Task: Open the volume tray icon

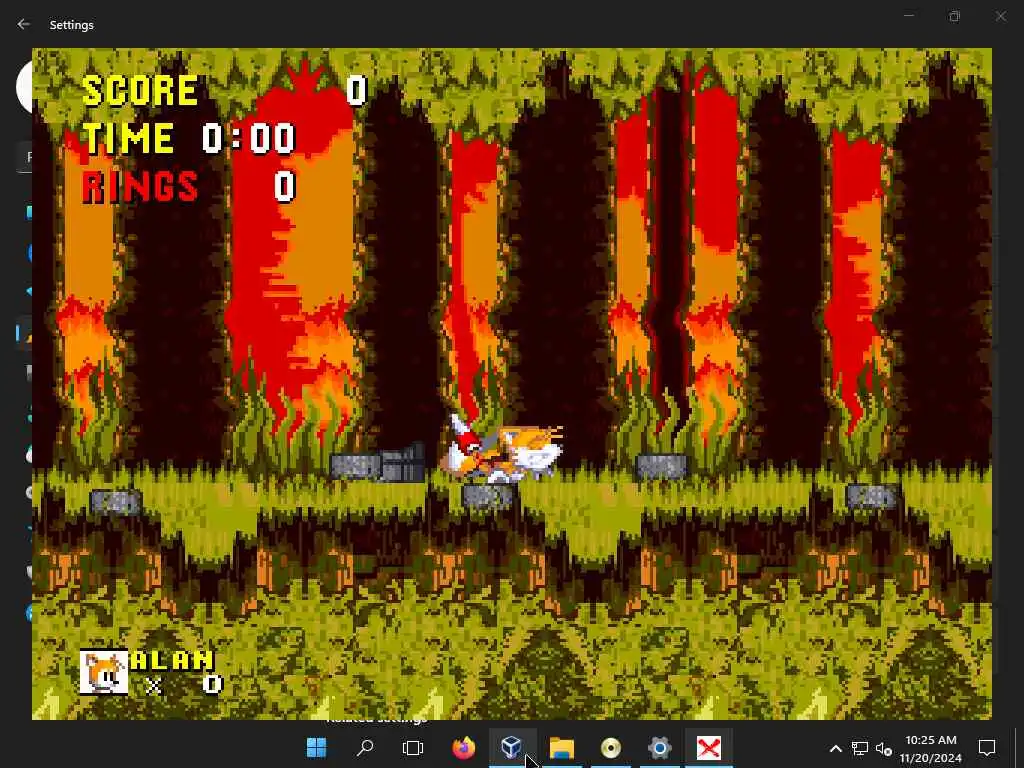Action: (x=884, y=748)
